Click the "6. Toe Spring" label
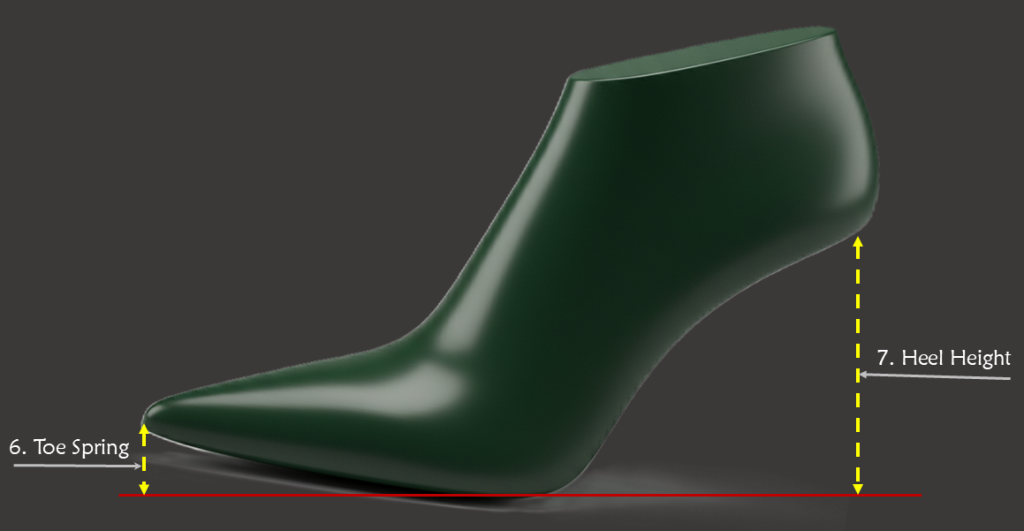 coord(69,448)
